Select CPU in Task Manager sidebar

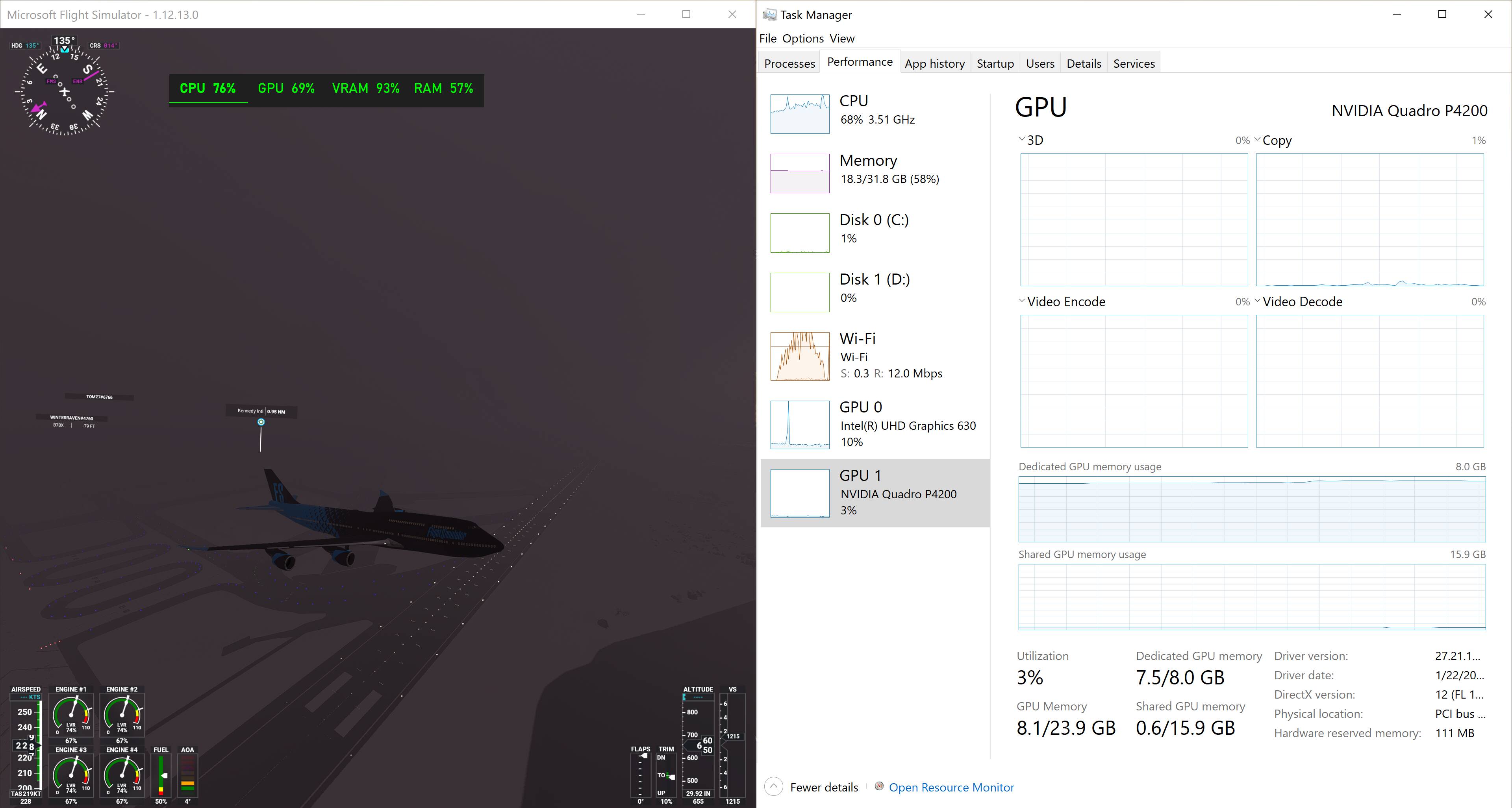tap(875, 113)
